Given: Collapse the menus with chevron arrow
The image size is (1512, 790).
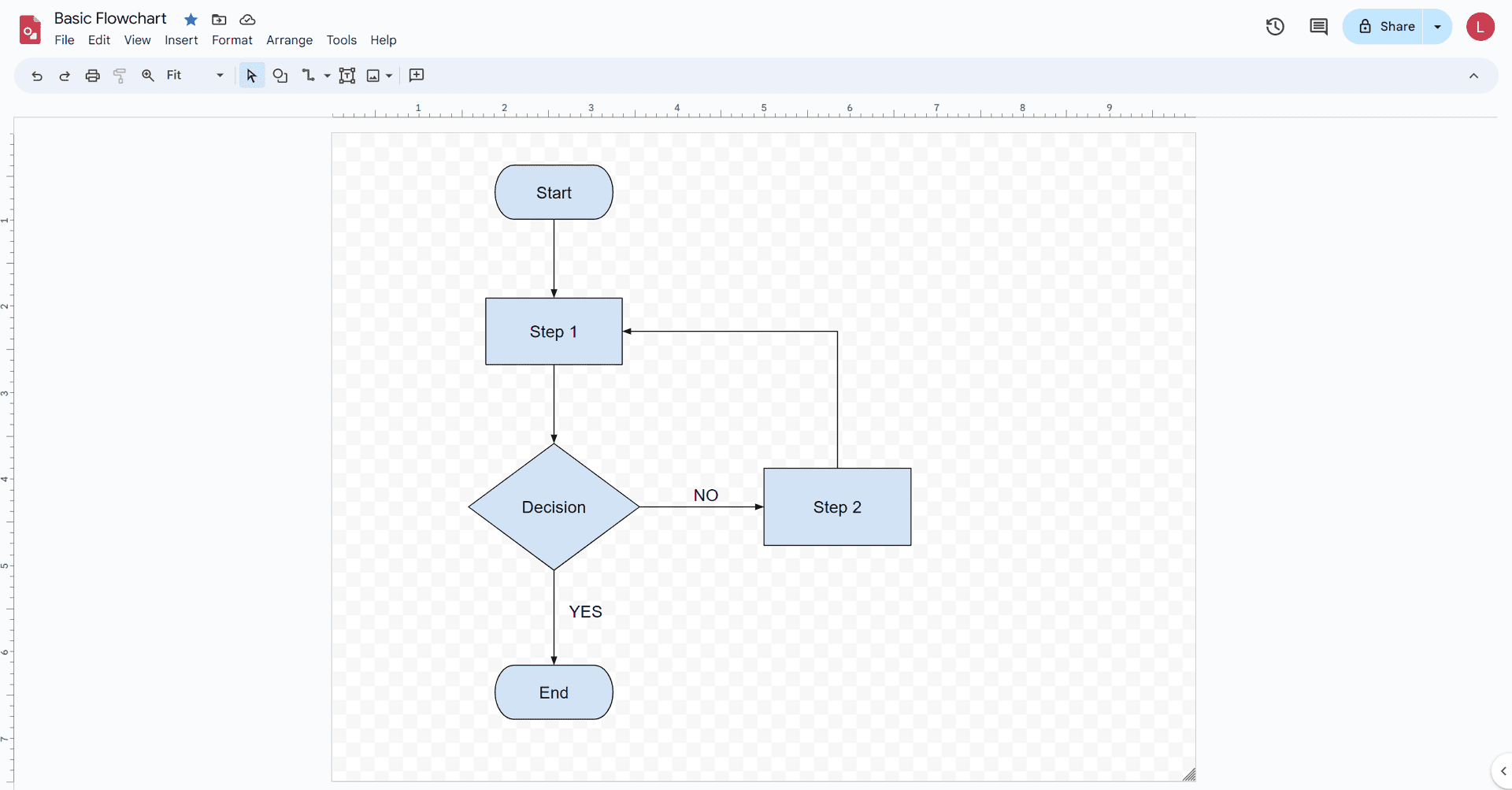Looking at the screenshot, I should tap(1473, 76).
